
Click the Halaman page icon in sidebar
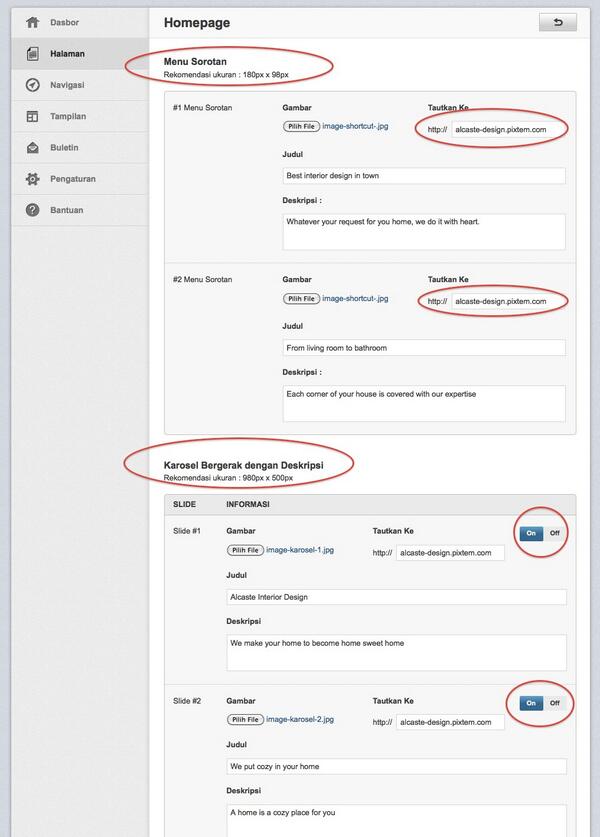(33, 53)
